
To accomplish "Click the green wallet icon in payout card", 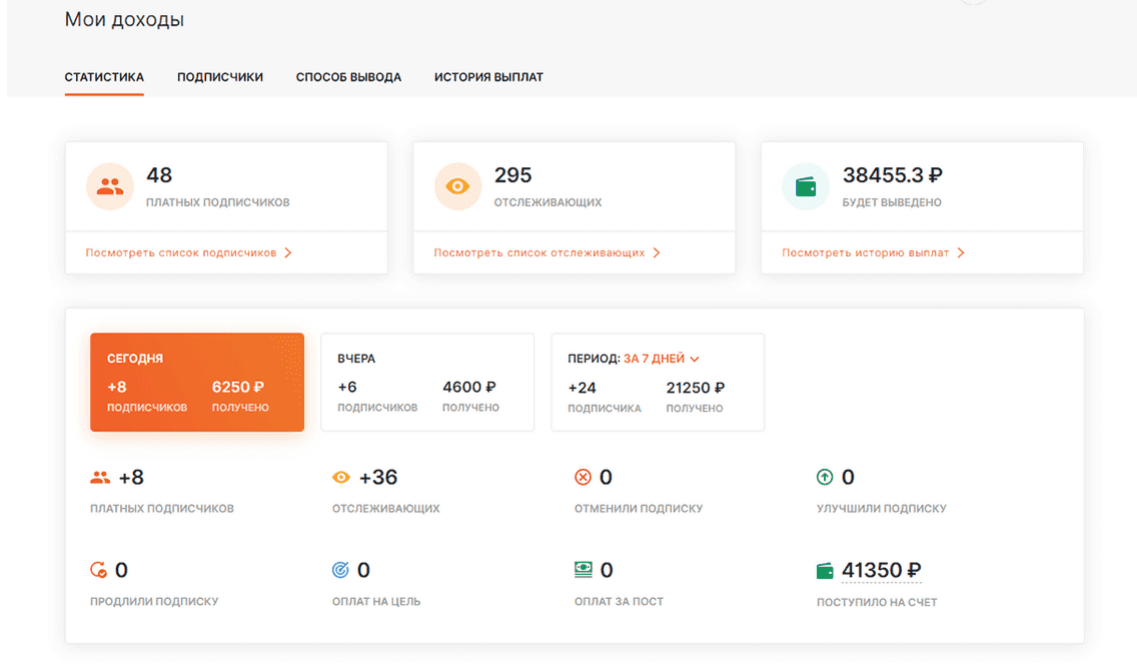I will [x=806, y=186].
